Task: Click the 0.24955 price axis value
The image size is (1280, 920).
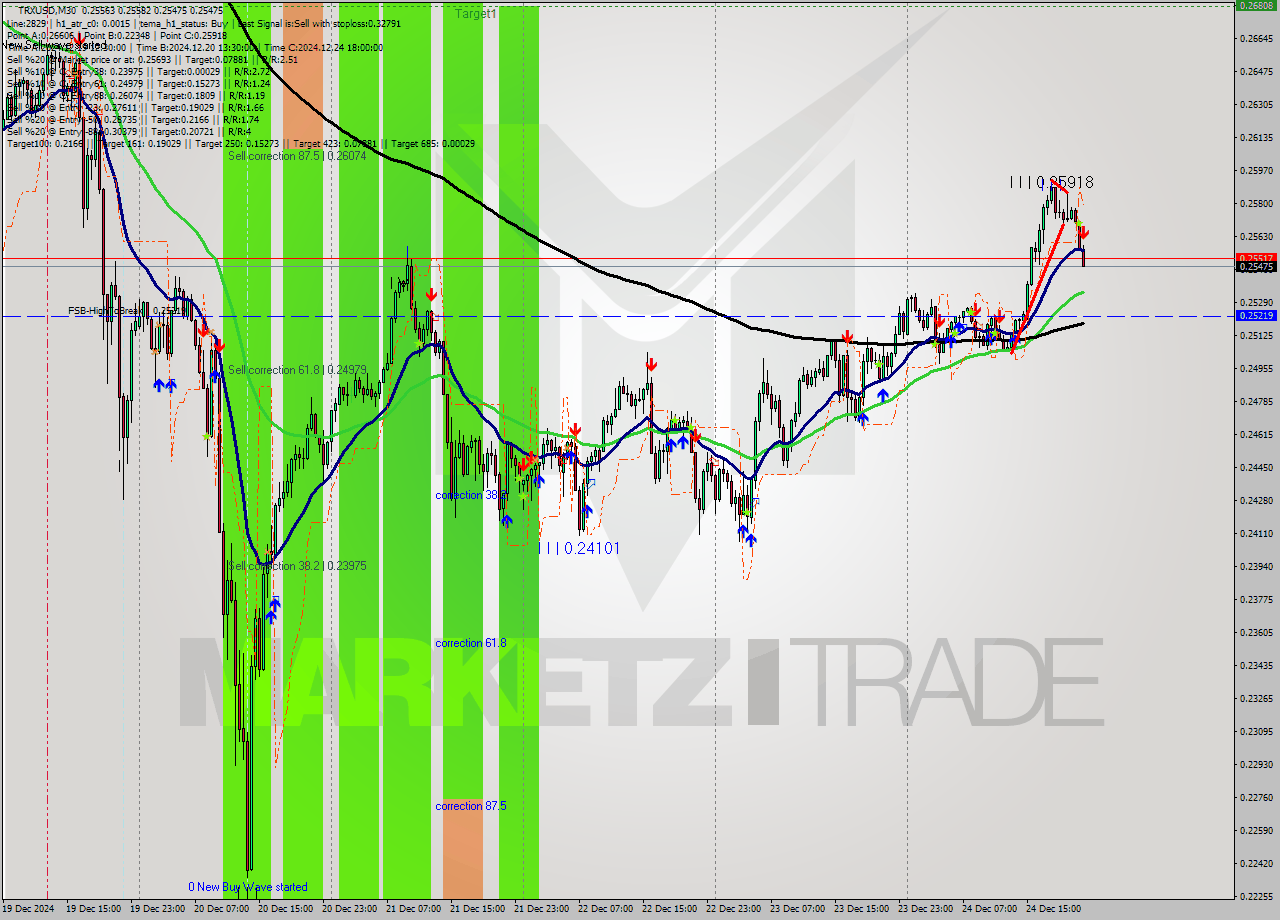Action: tap(1257, 368)
